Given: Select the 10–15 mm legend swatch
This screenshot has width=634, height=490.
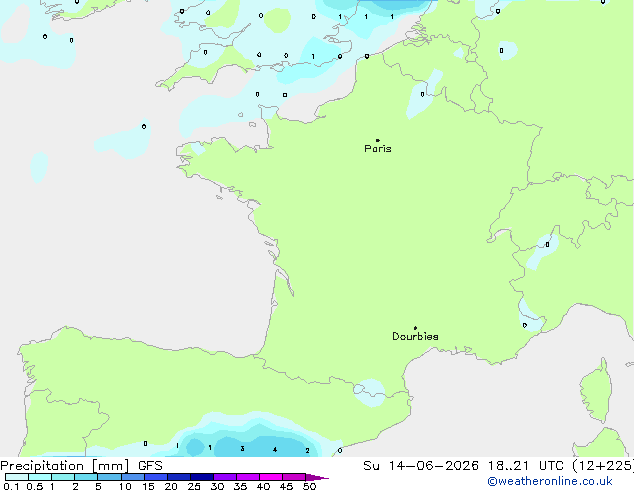Looking at the screenshot, I should [133, 477].
